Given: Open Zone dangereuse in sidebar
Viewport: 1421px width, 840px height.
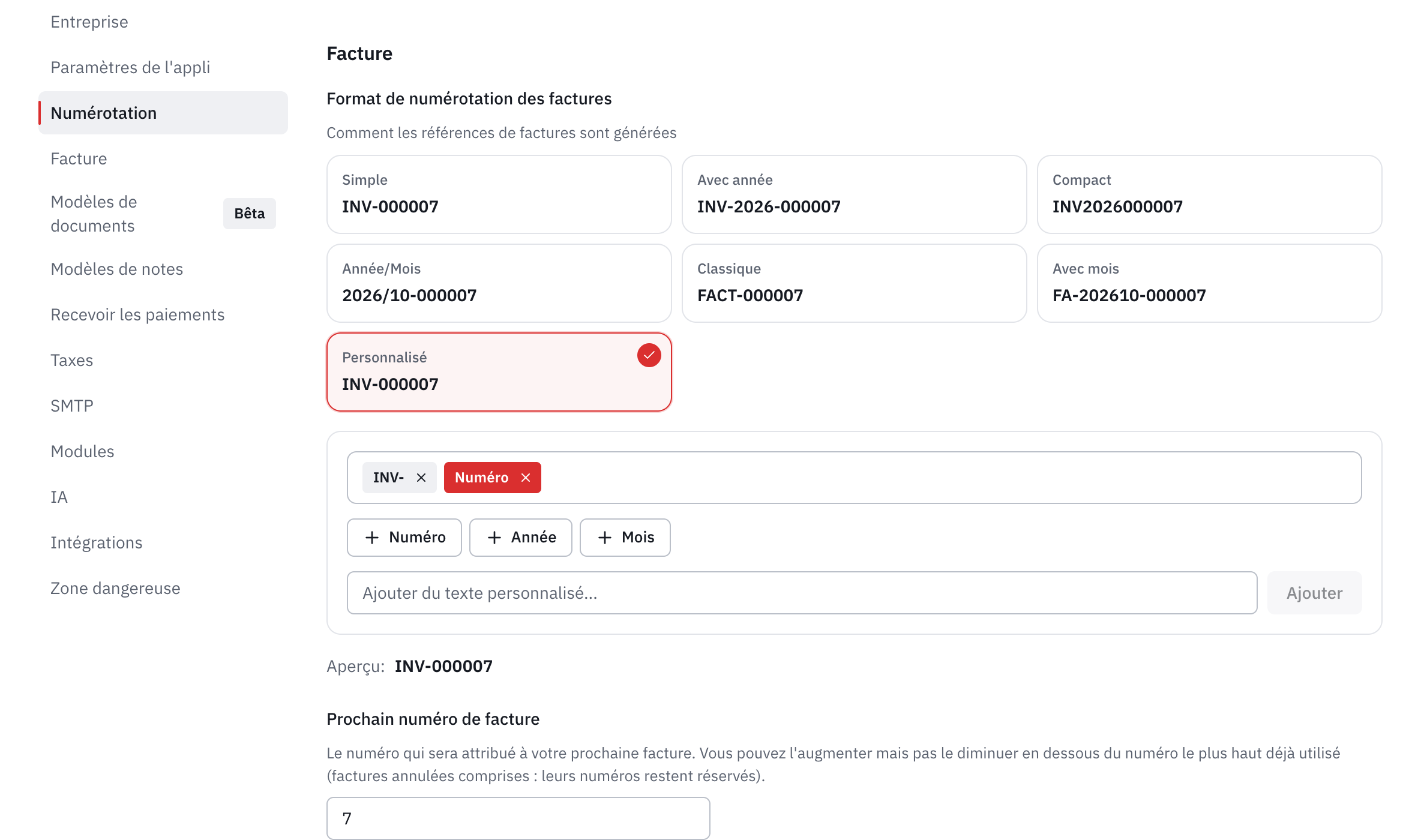Looking at the screenshot, I should tap(115, 588).
